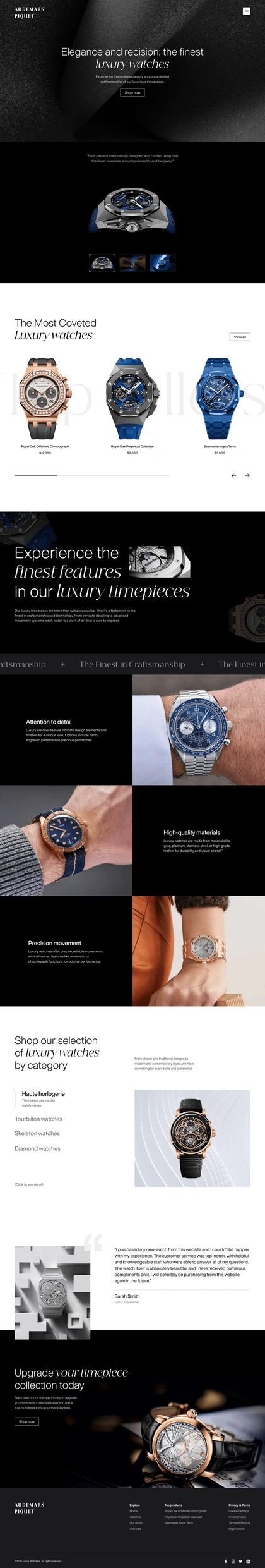Expand the Diamond watches category
This screenshot has height=1568, width=265.
click(37, 1148)
